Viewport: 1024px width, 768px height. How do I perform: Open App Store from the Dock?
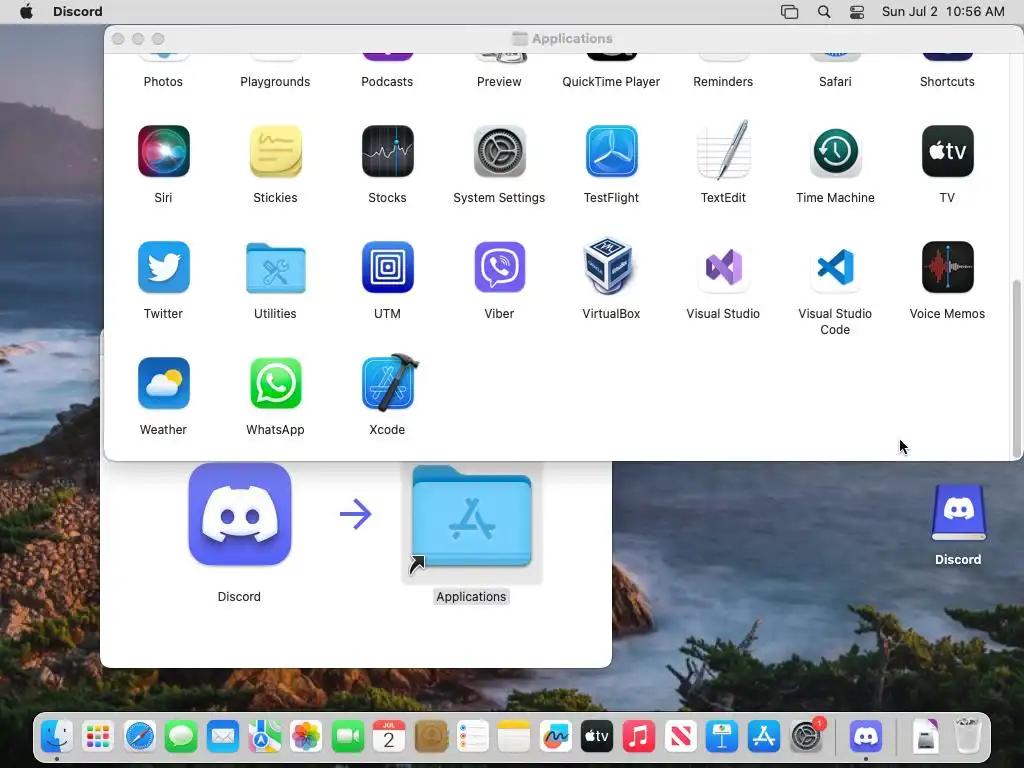point(763,737)
